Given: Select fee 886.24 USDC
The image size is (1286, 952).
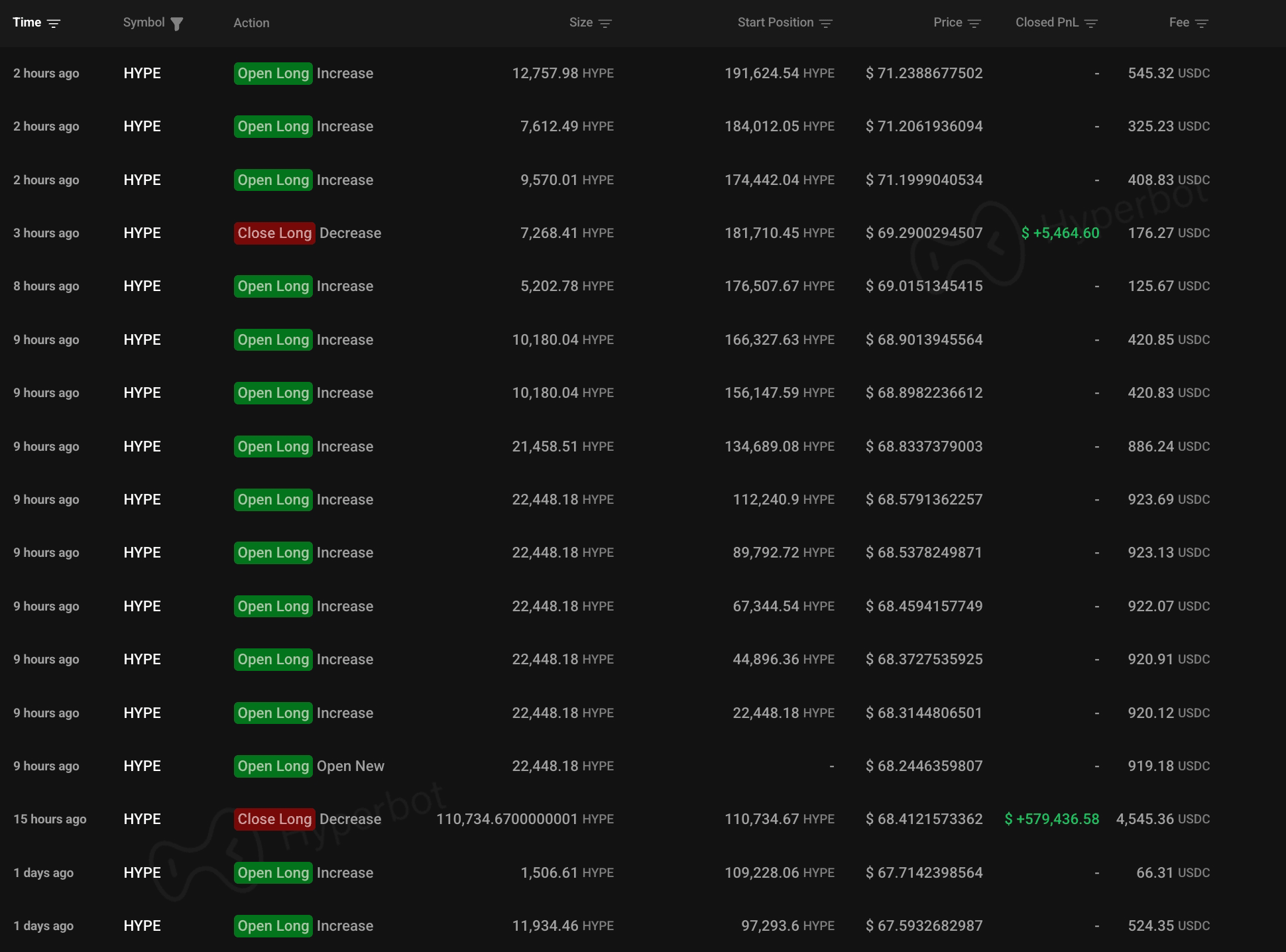Looking at the screenshot, I should point(1169,446).
